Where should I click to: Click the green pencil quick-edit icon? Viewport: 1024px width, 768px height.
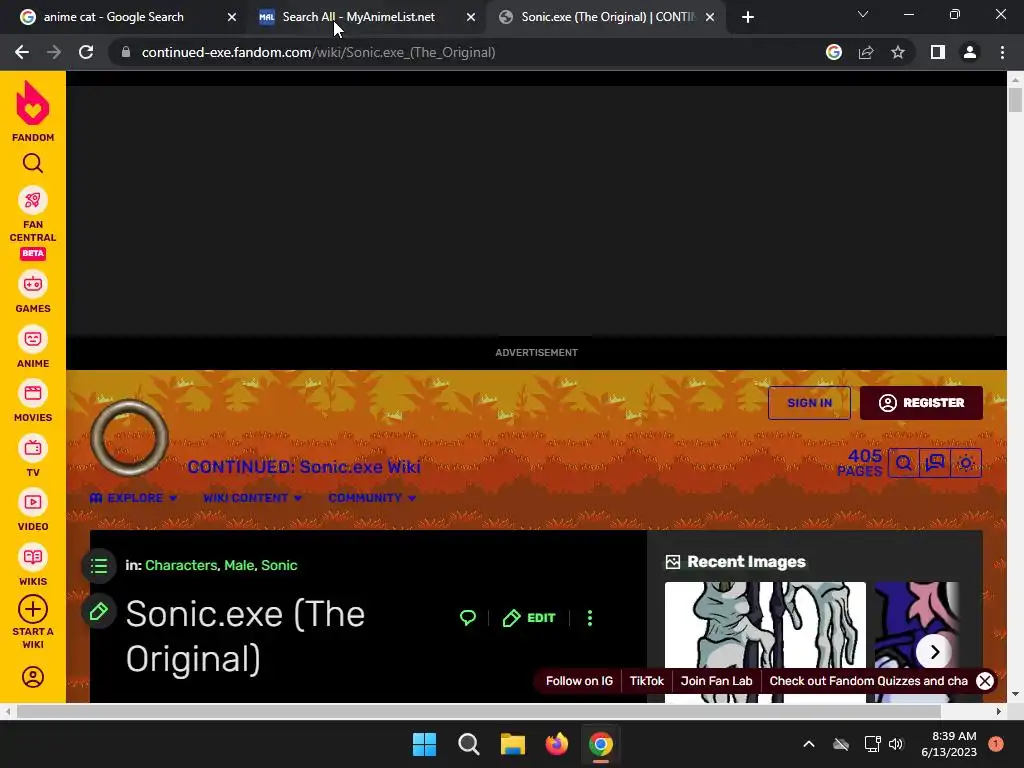click(99, 612)
